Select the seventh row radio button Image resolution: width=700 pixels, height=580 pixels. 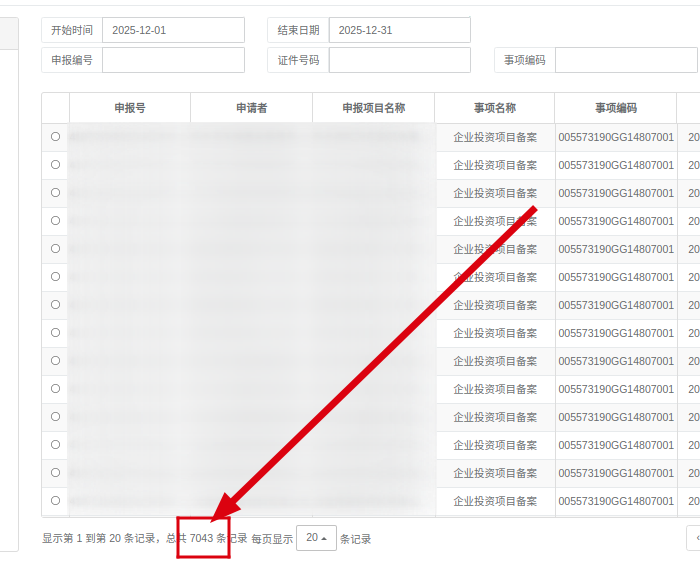(55, 305)
